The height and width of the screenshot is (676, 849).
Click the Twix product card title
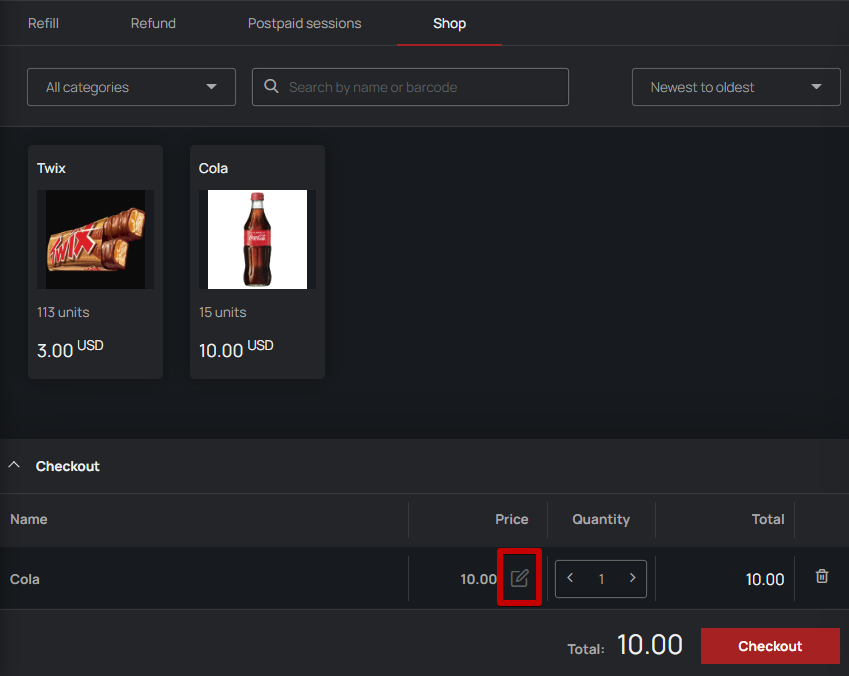(x=51, y=168)
